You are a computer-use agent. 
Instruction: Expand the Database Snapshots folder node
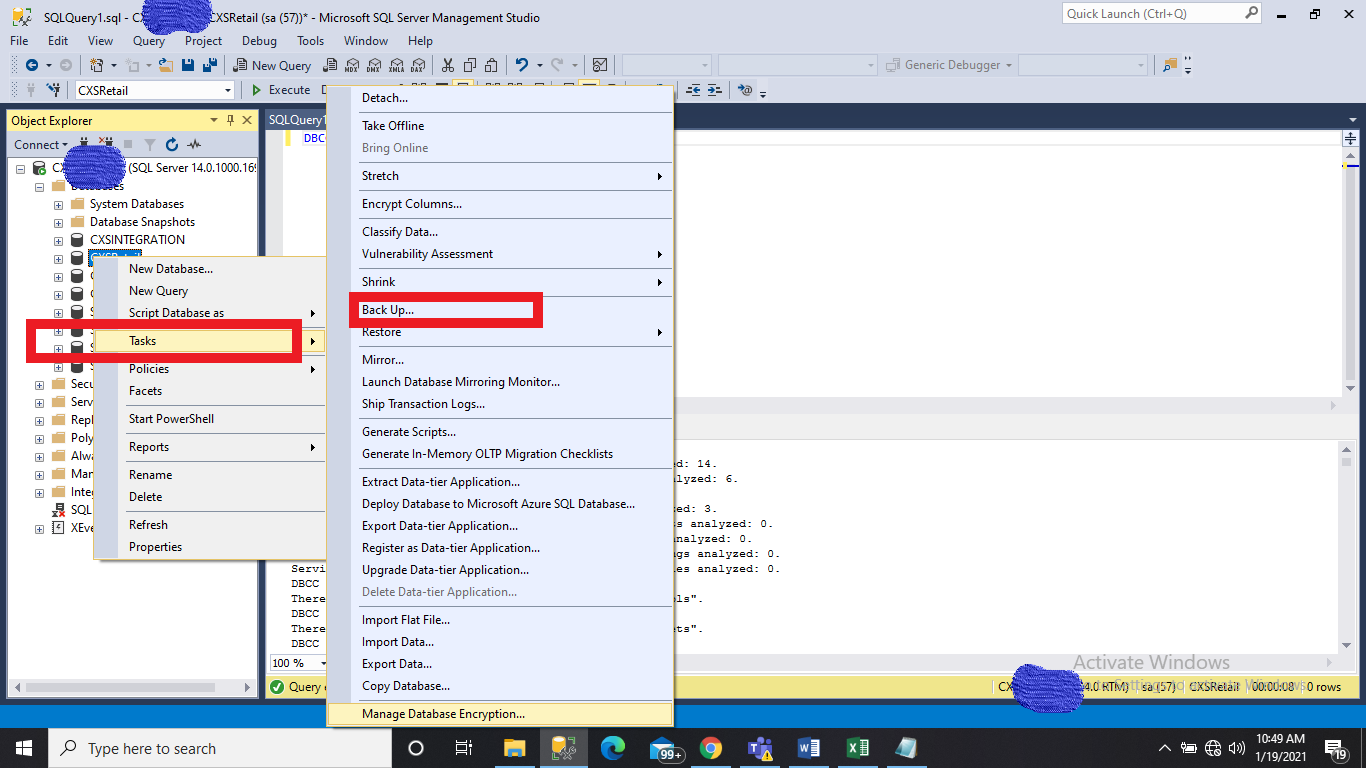point(59,222)
